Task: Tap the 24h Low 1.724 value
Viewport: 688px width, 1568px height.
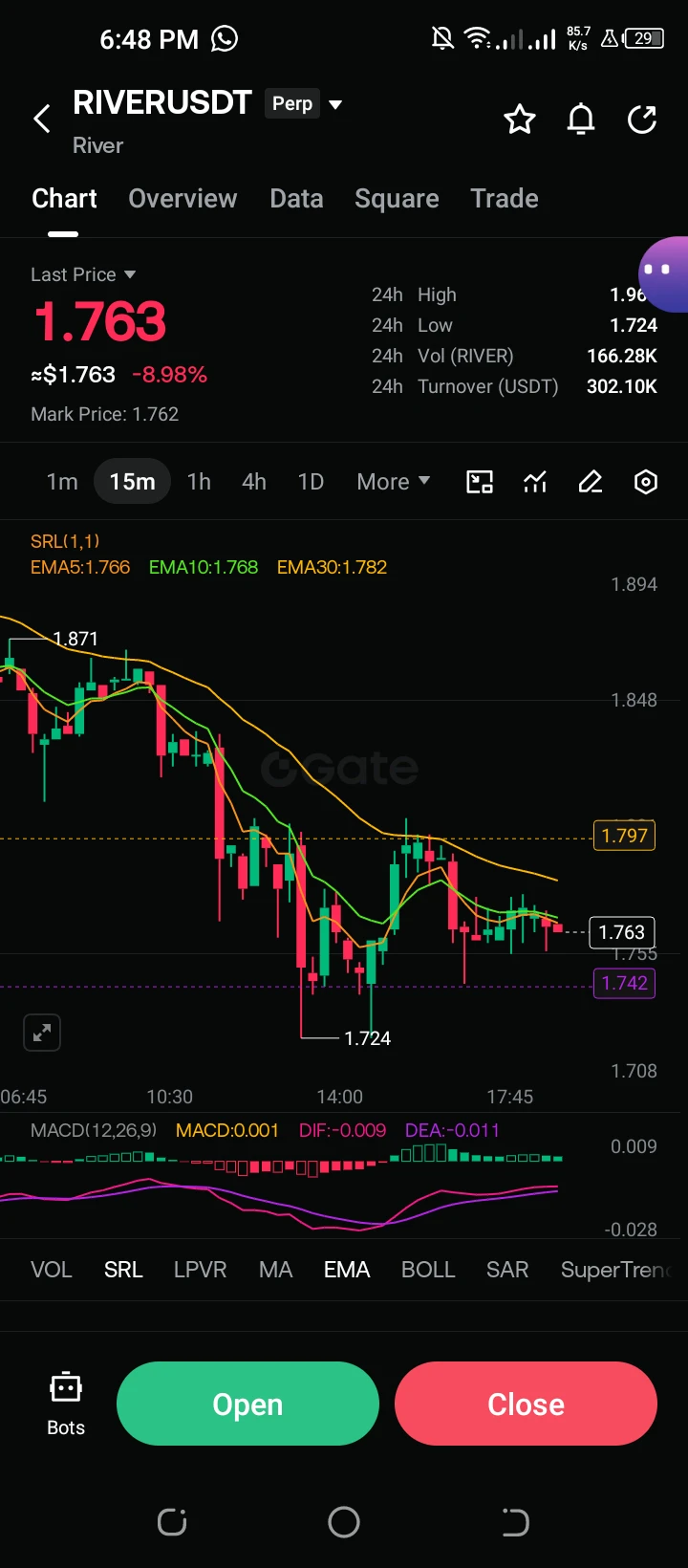Action: (634, 325)
